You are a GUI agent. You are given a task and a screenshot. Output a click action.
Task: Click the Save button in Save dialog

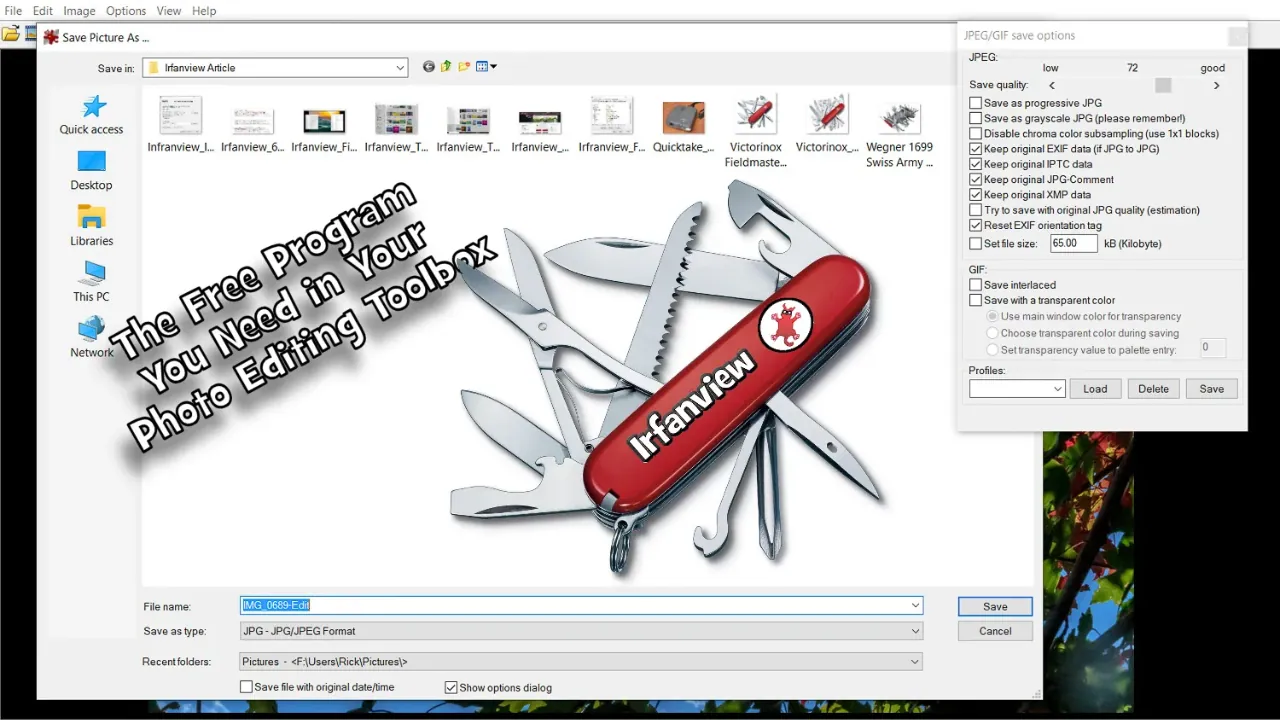(995, 606)
